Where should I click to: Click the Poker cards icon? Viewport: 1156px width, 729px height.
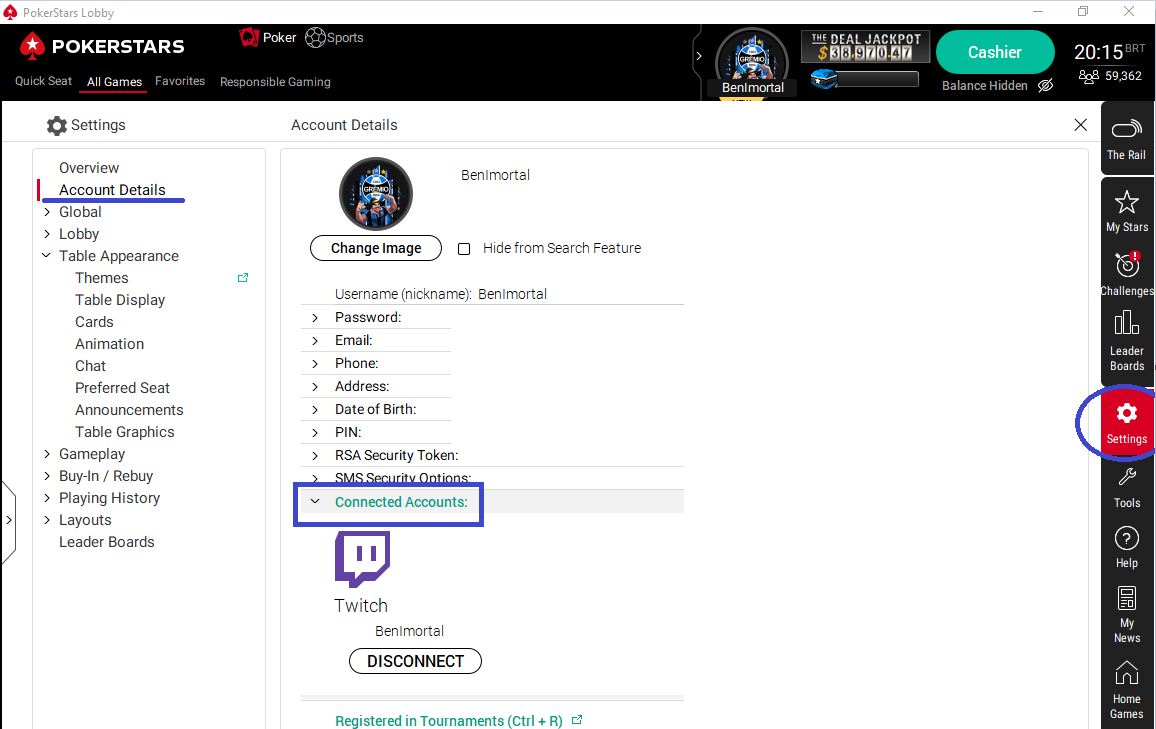click(249, 36)
